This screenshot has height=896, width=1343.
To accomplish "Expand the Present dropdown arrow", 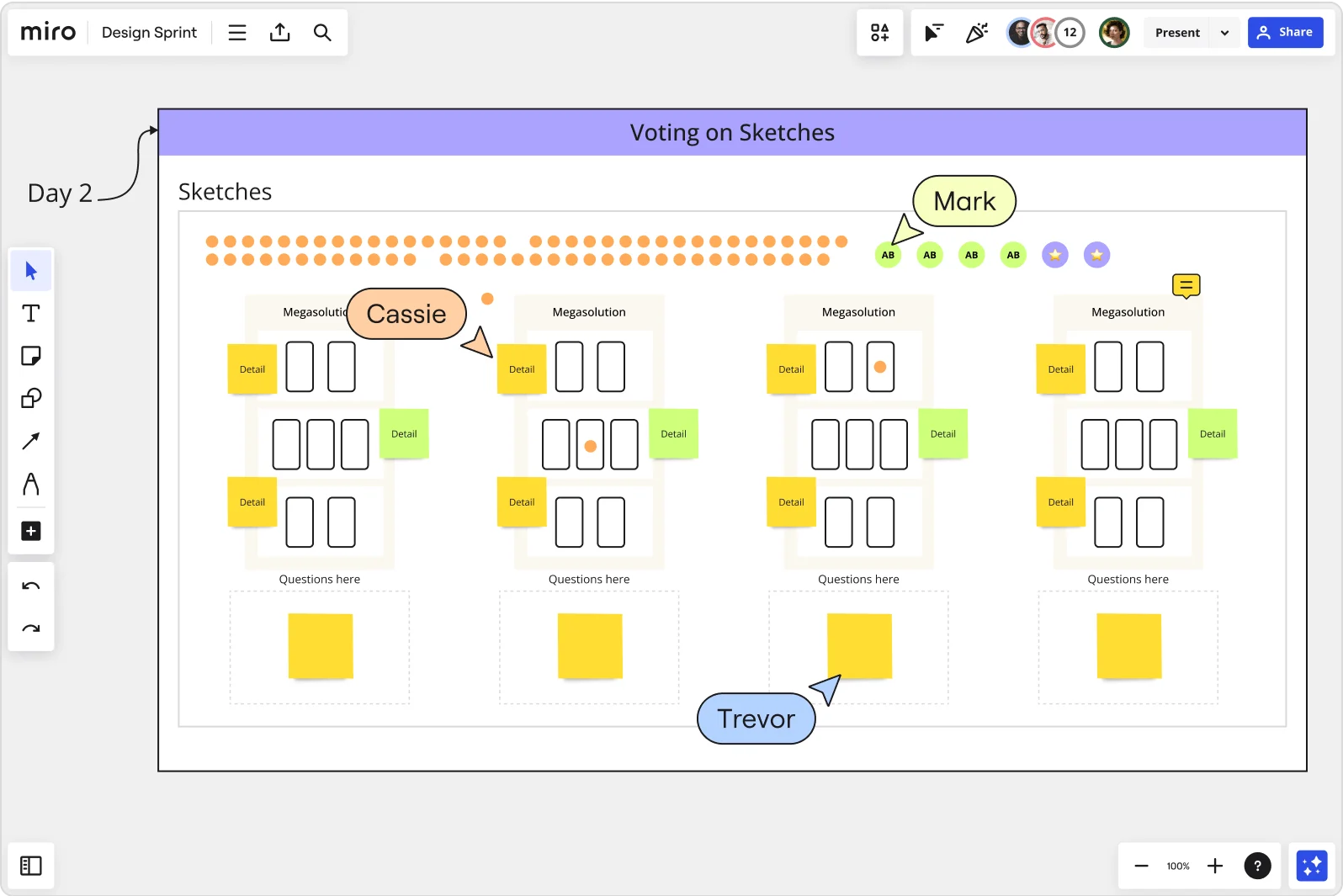I will click(x=1224, y=33).
